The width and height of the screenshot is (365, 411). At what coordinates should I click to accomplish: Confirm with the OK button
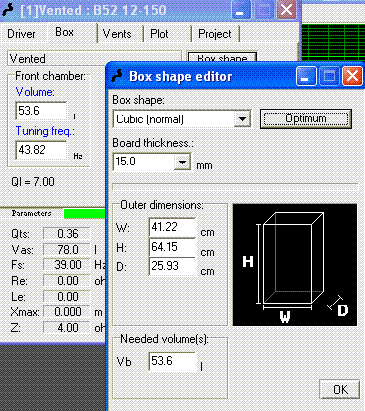(340, 389)
